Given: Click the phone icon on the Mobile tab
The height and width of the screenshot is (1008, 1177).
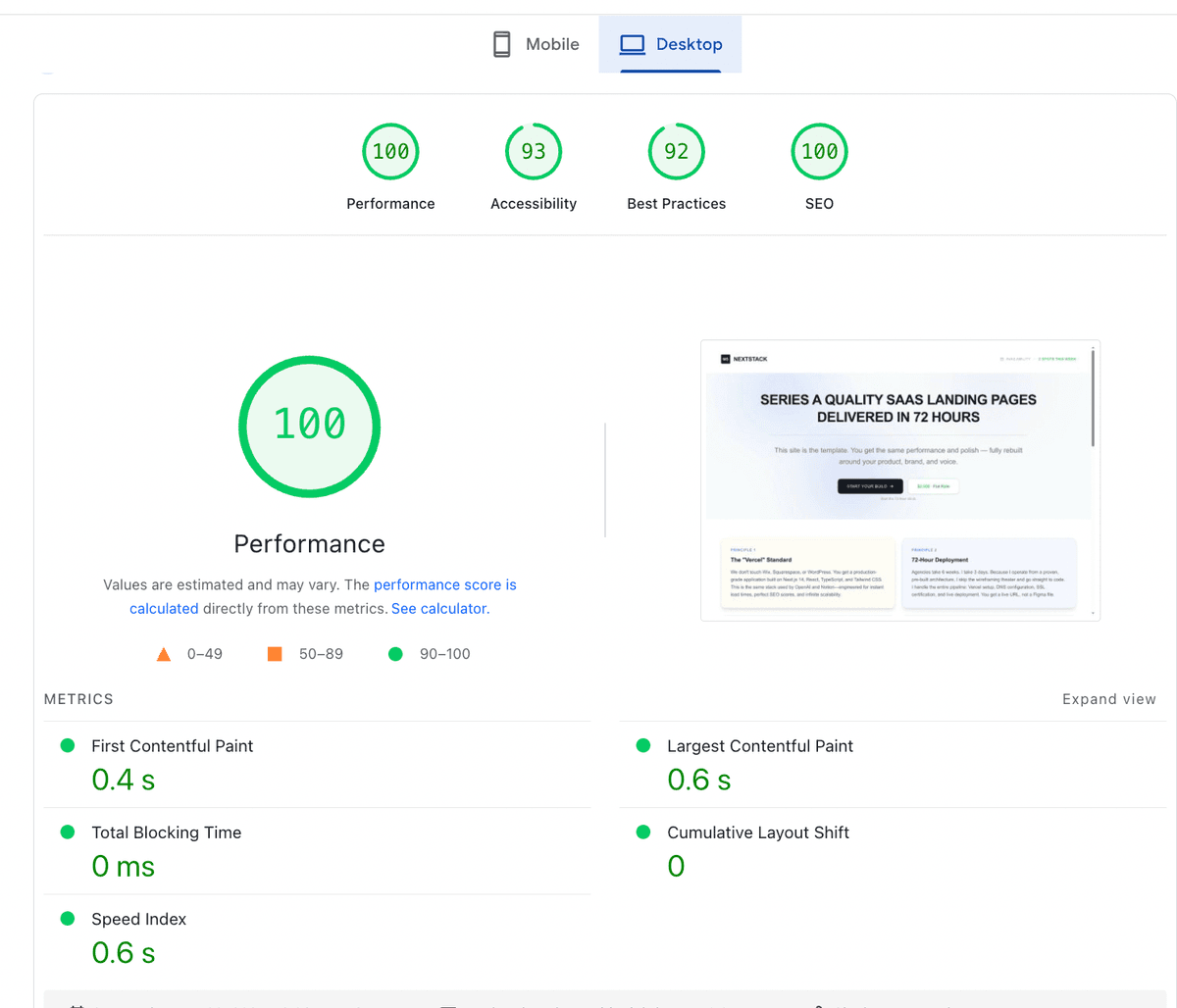Looking at the screenshot, I should pyautogui.click(x=502, y=43).
